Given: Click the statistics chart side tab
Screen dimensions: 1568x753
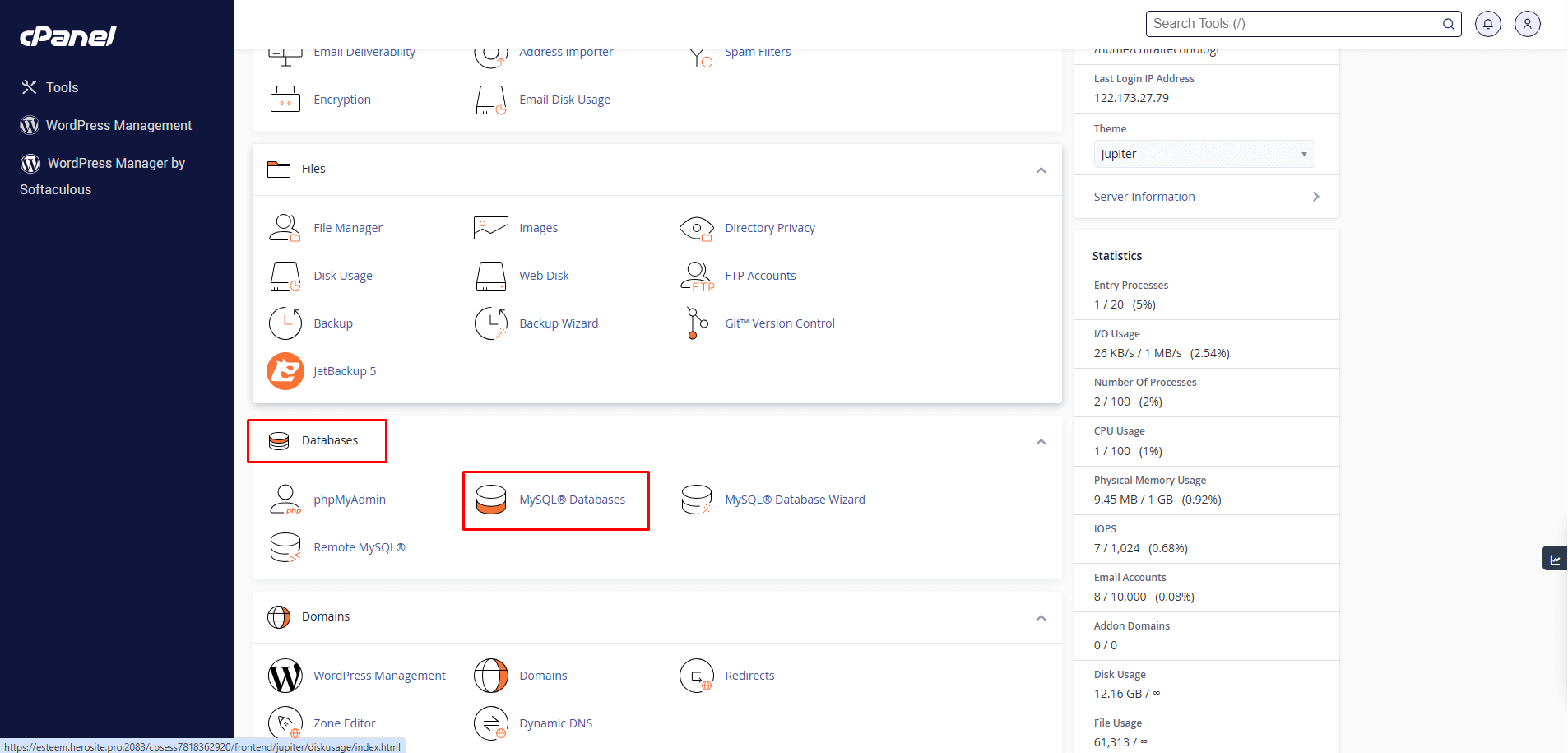Looking at the screenshot, I should (1554, 559).
